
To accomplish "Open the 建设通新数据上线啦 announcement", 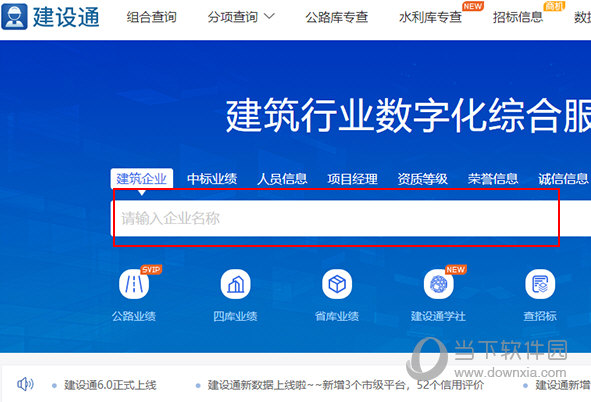I will (346, 385).
